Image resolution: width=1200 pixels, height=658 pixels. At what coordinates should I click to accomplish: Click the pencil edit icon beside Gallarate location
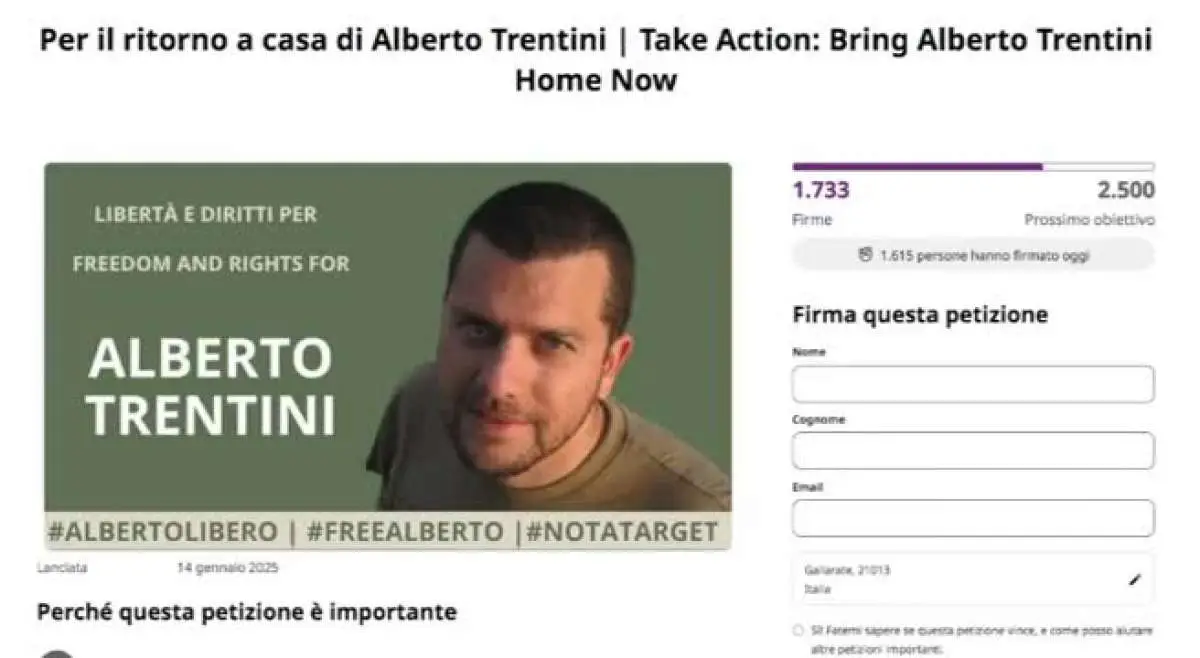1133,579
